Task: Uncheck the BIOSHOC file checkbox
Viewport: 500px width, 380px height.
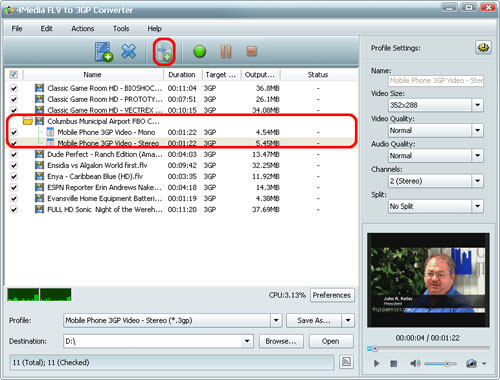Action: click(x=14, y=88)
